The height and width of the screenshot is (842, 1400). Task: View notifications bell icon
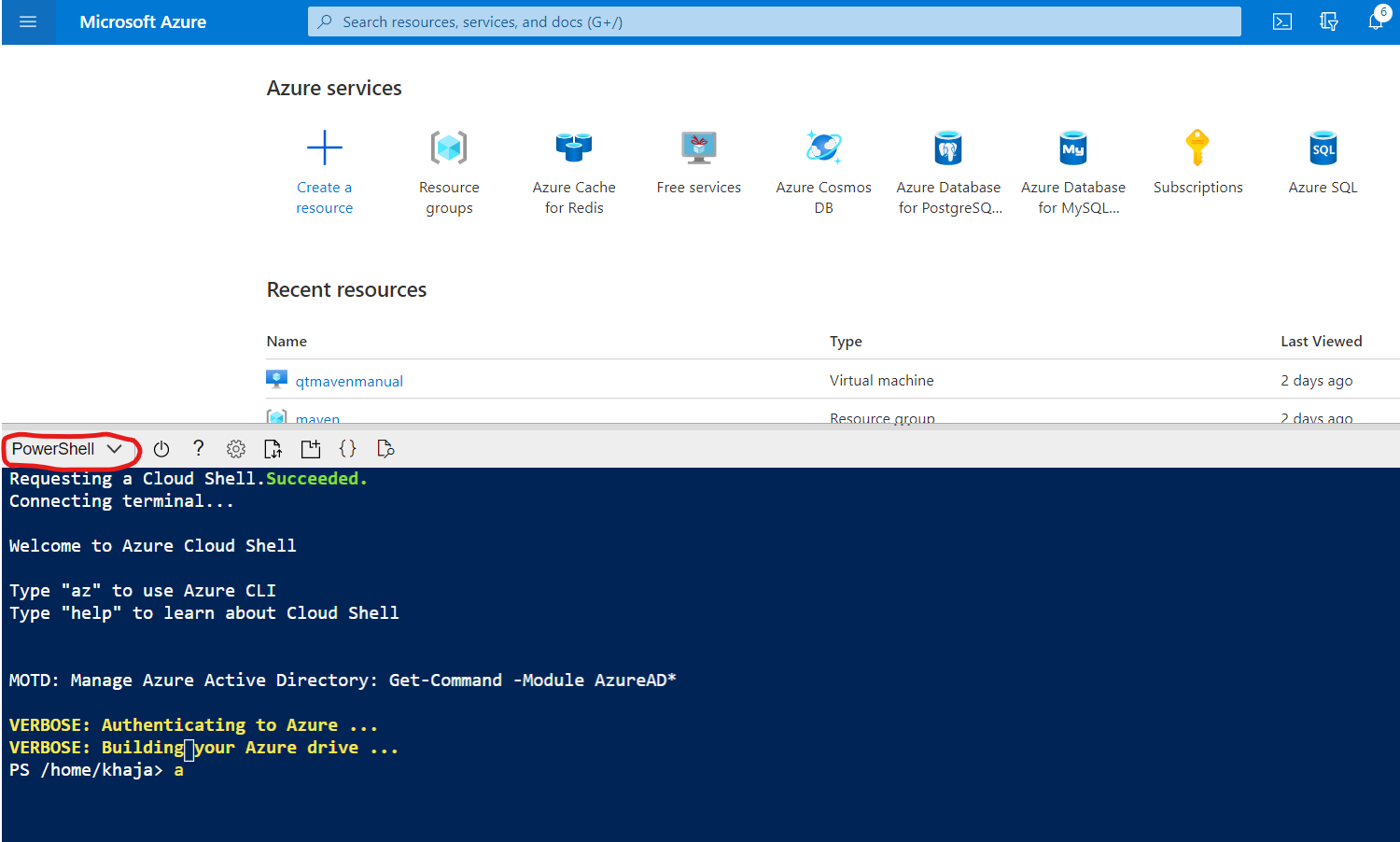1376,21
